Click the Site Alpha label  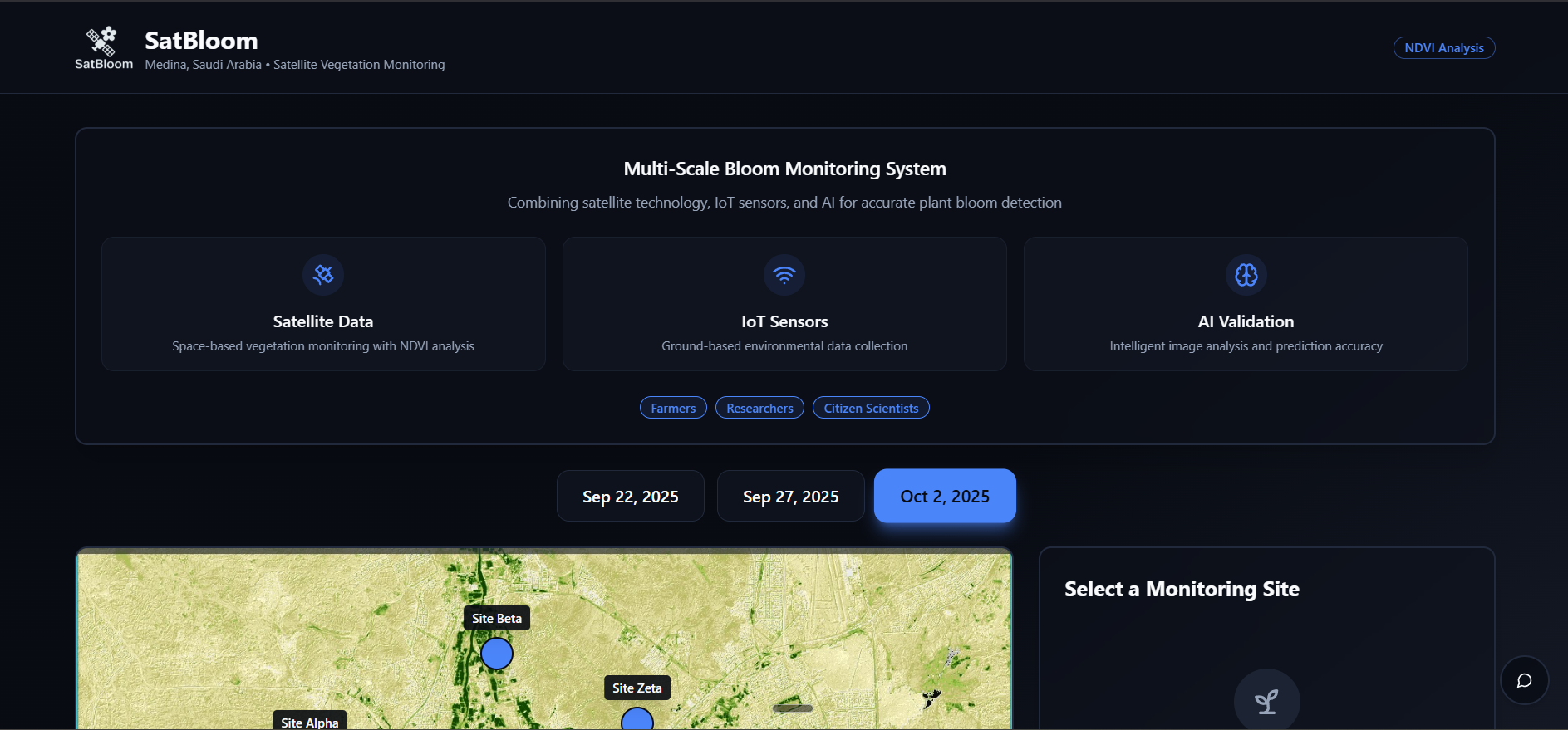click(310, 722)
